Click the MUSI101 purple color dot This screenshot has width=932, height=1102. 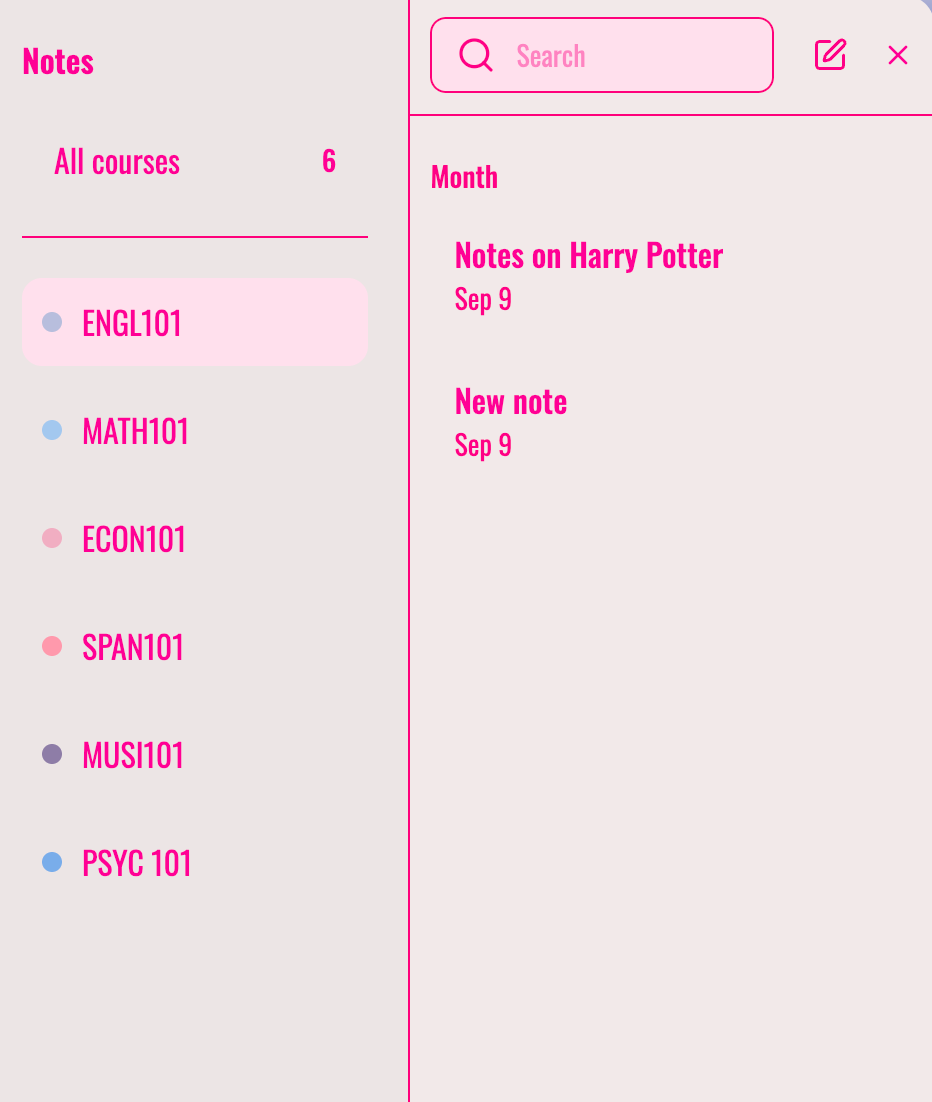(52, 754)
